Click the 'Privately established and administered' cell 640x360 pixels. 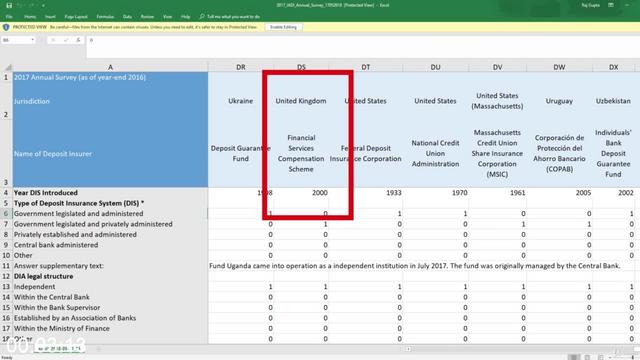tap(110, 234)
